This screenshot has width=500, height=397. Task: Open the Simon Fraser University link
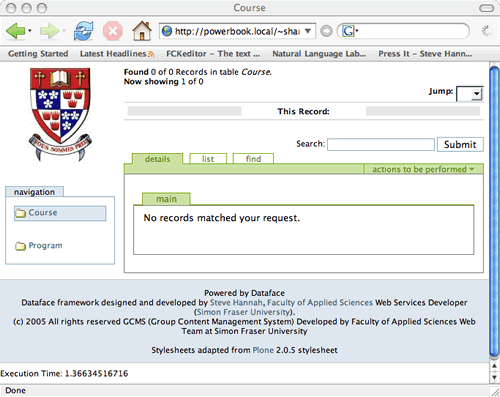pyautogui.click(x=244, y=312)
